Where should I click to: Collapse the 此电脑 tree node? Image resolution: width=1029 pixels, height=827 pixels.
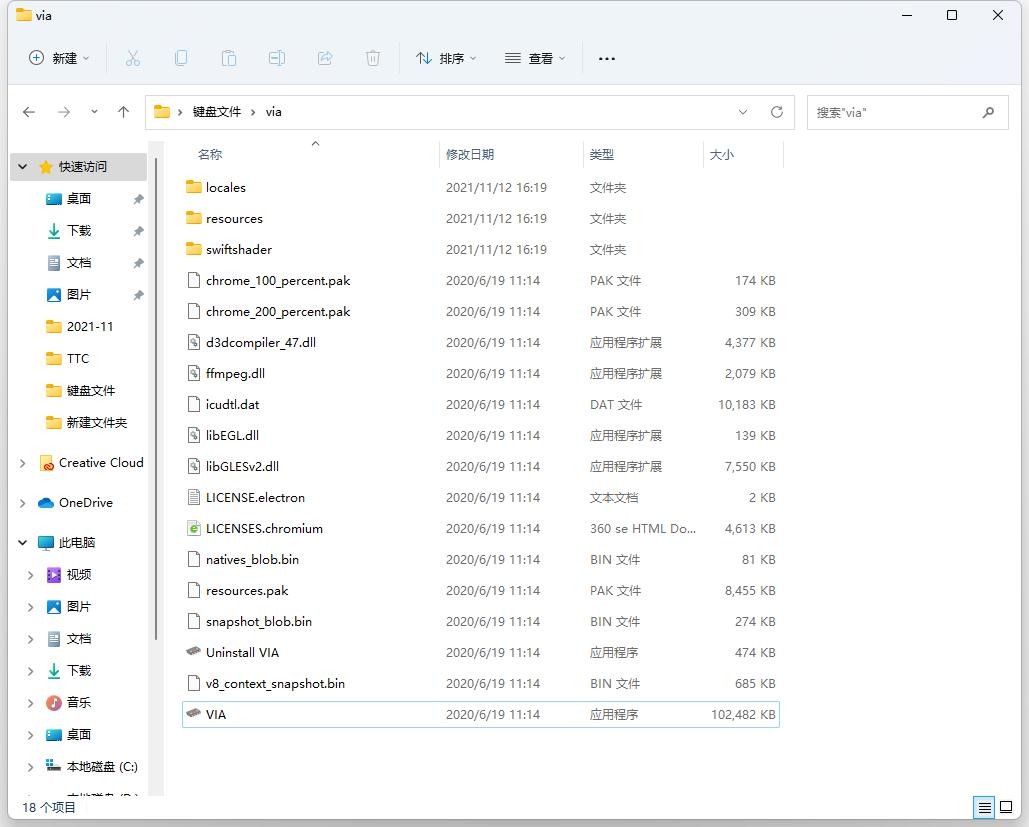23,543
